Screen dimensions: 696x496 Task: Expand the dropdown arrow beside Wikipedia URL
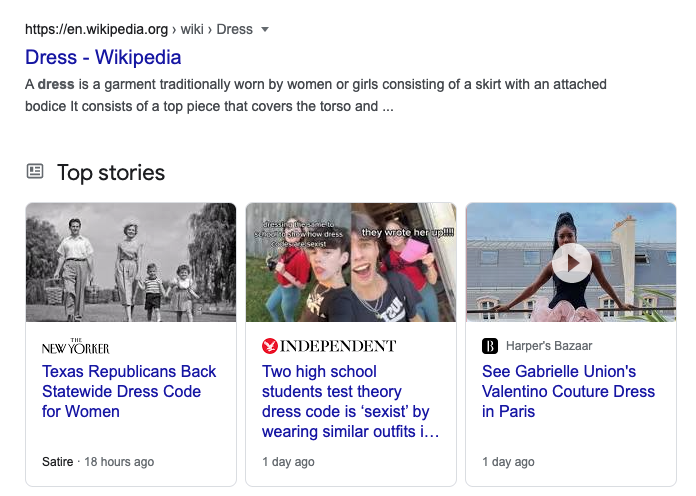click(x=265, y=30)
